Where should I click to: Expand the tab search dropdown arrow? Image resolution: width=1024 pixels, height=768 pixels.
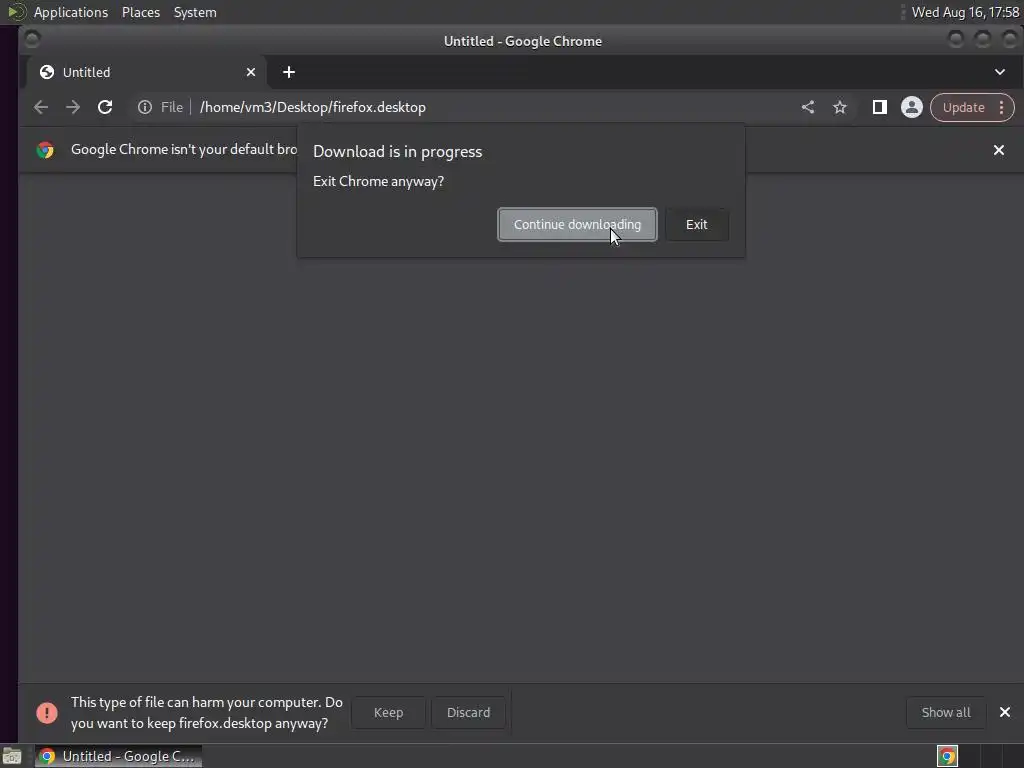pyautogui.click(x=1000, y=72)
